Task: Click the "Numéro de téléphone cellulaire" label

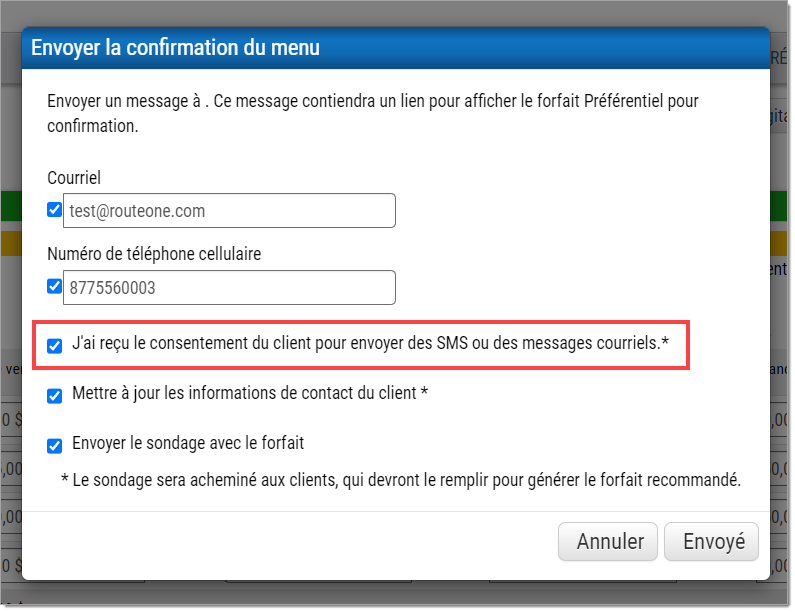Action: 154,254
